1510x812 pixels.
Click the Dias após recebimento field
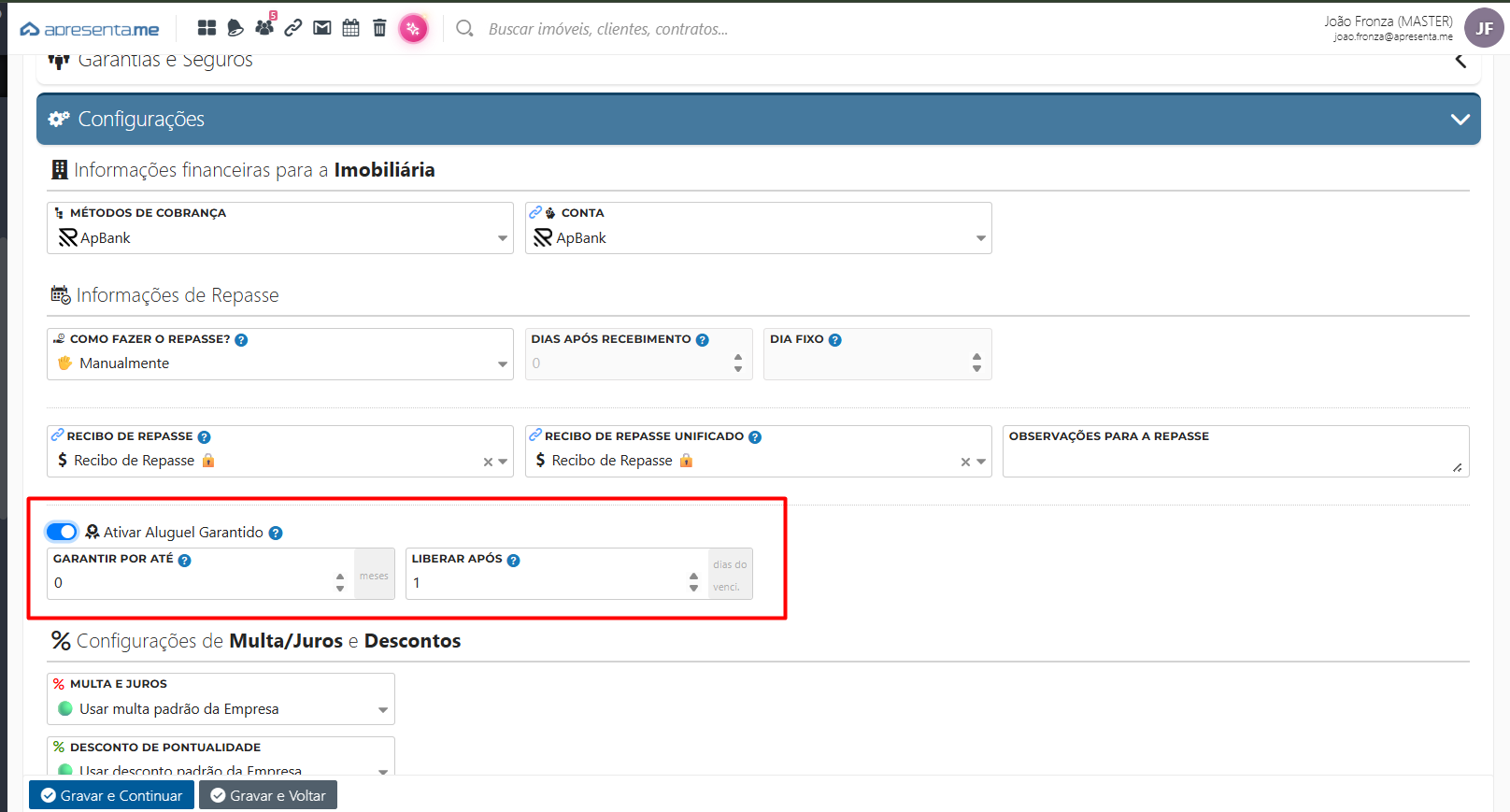point(639,354)
